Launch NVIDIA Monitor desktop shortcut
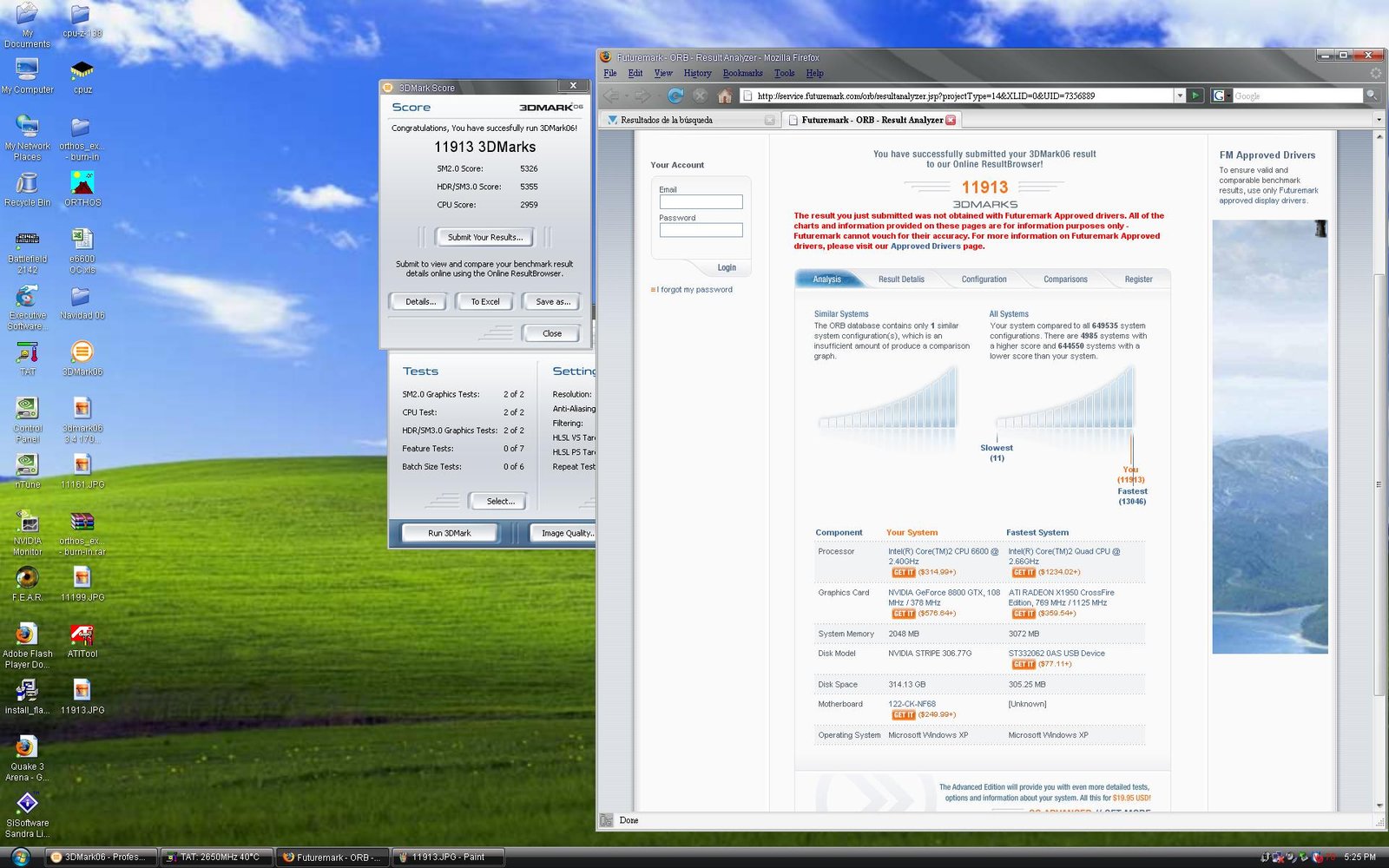This screenshot has height=868, width=1389. [27, 533]
